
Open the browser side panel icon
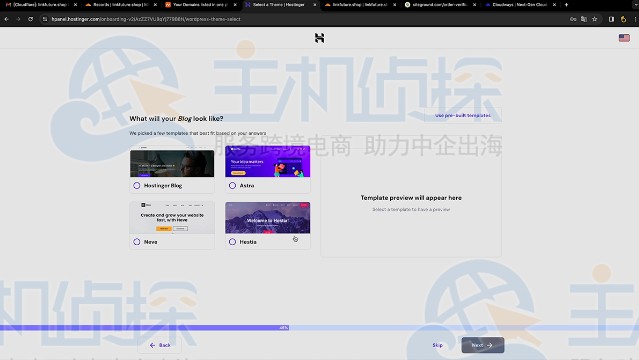coord(611,19)
